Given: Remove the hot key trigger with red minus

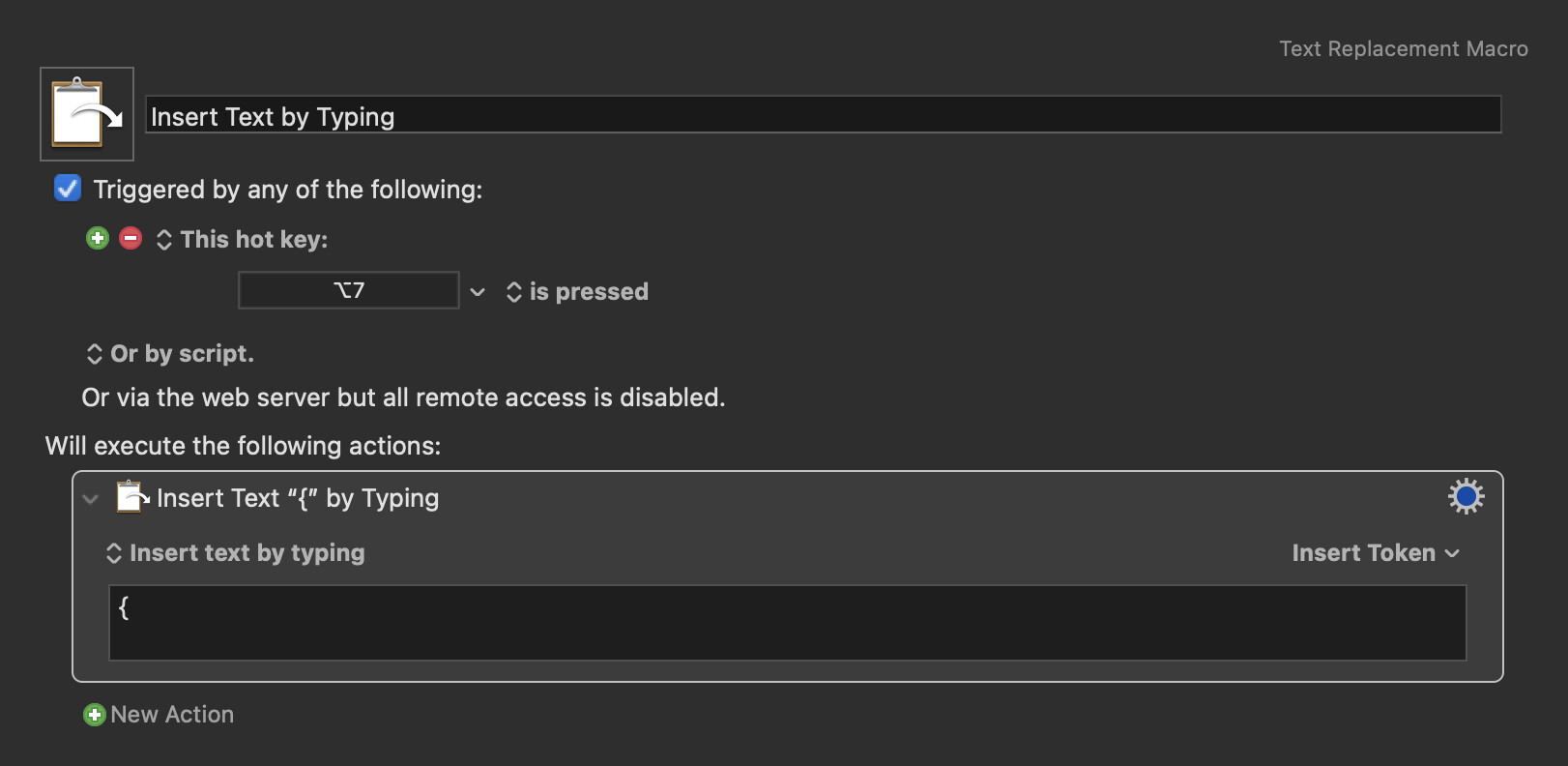Looking at the screenshot, I should [131, 238].
